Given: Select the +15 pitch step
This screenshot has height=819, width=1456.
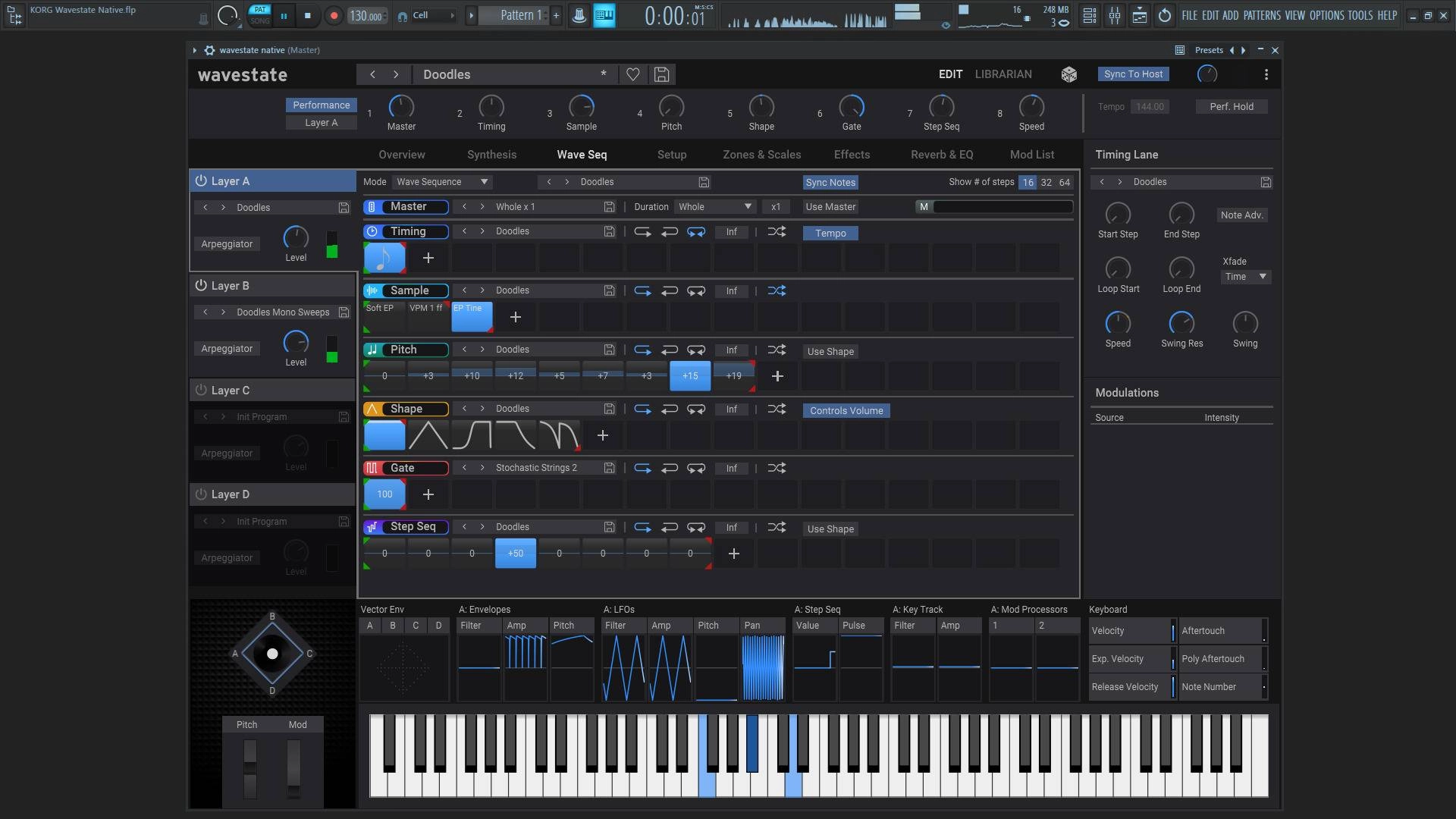Looking at the screenshot, I should click(690, 376).
